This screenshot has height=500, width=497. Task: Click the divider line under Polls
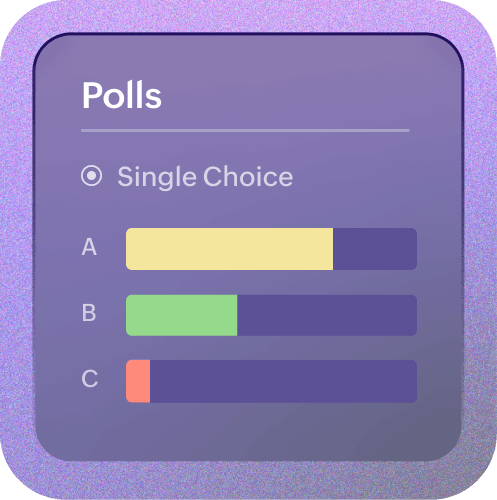(x=245, y=131)
